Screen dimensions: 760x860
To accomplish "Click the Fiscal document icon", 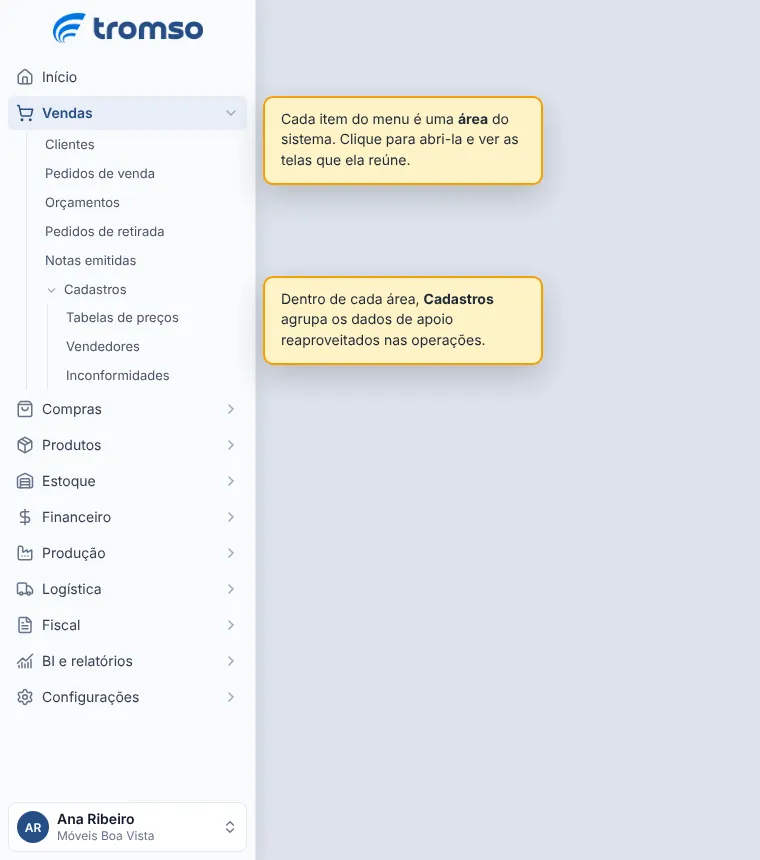I will (25, 625).
